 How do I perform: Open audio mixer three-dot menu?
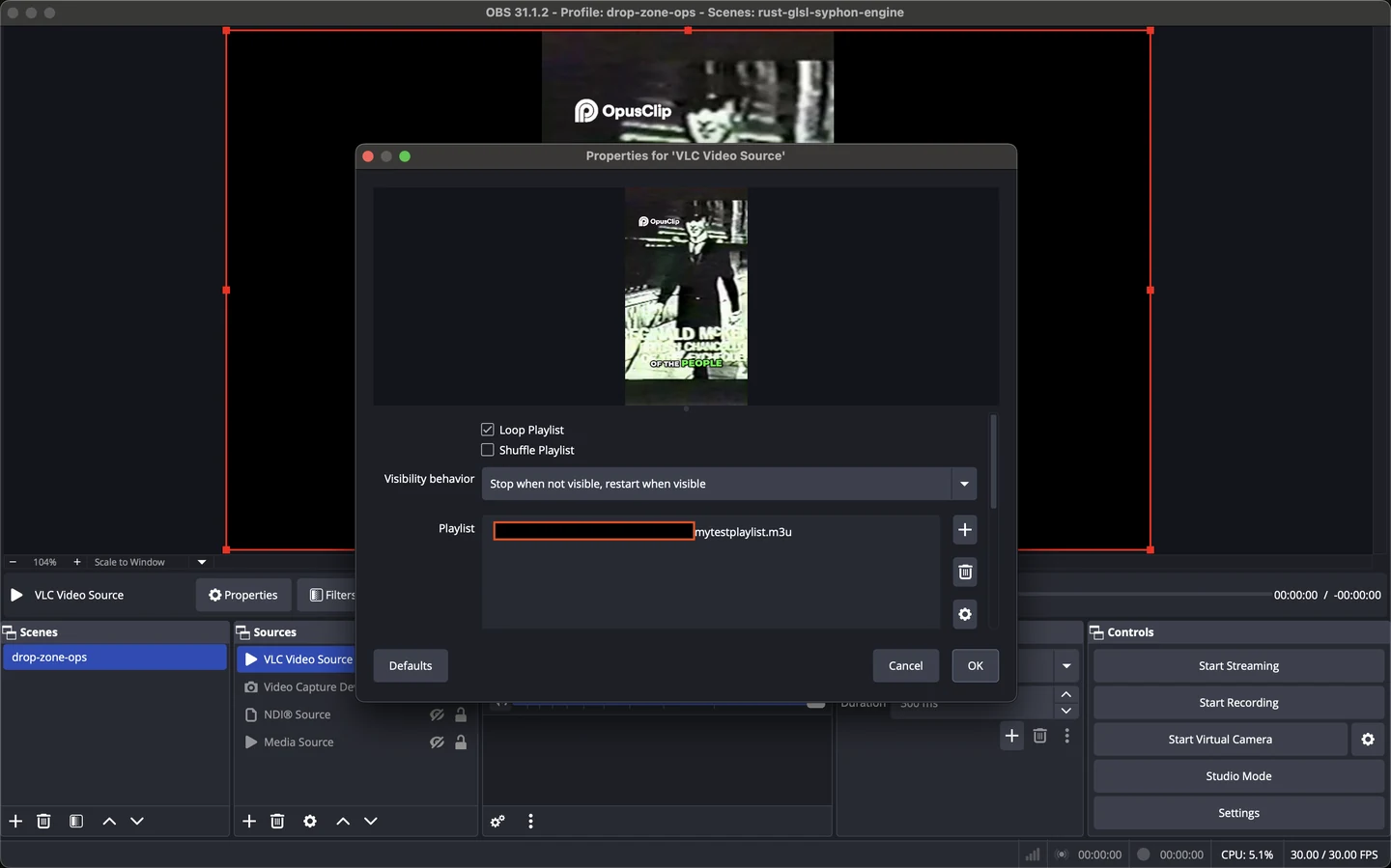(530, 822)
